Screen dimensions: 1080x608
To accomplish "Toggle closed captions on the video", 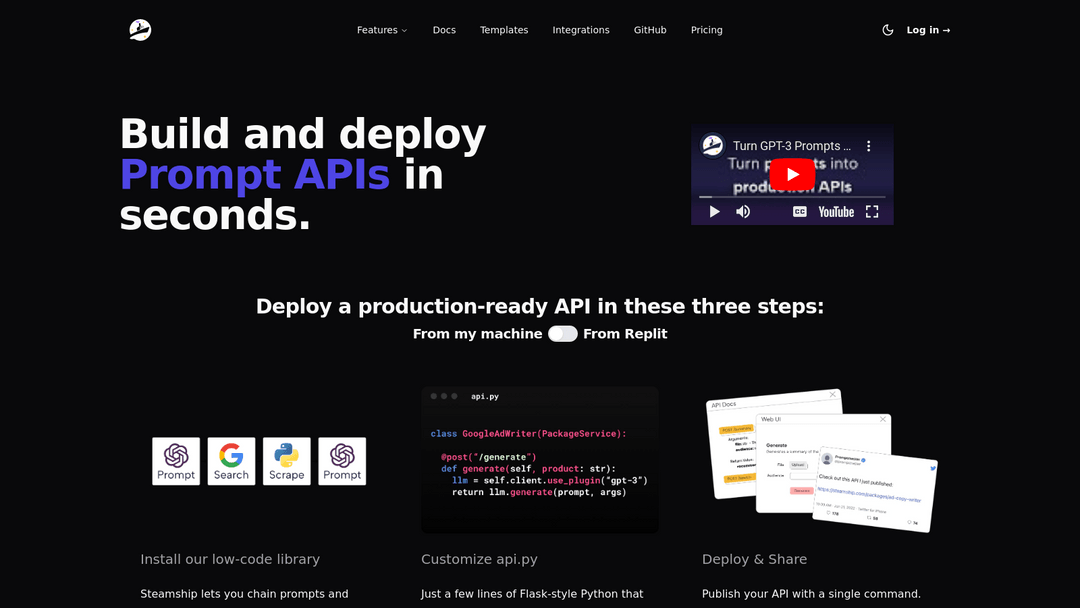I will point(799,211).
